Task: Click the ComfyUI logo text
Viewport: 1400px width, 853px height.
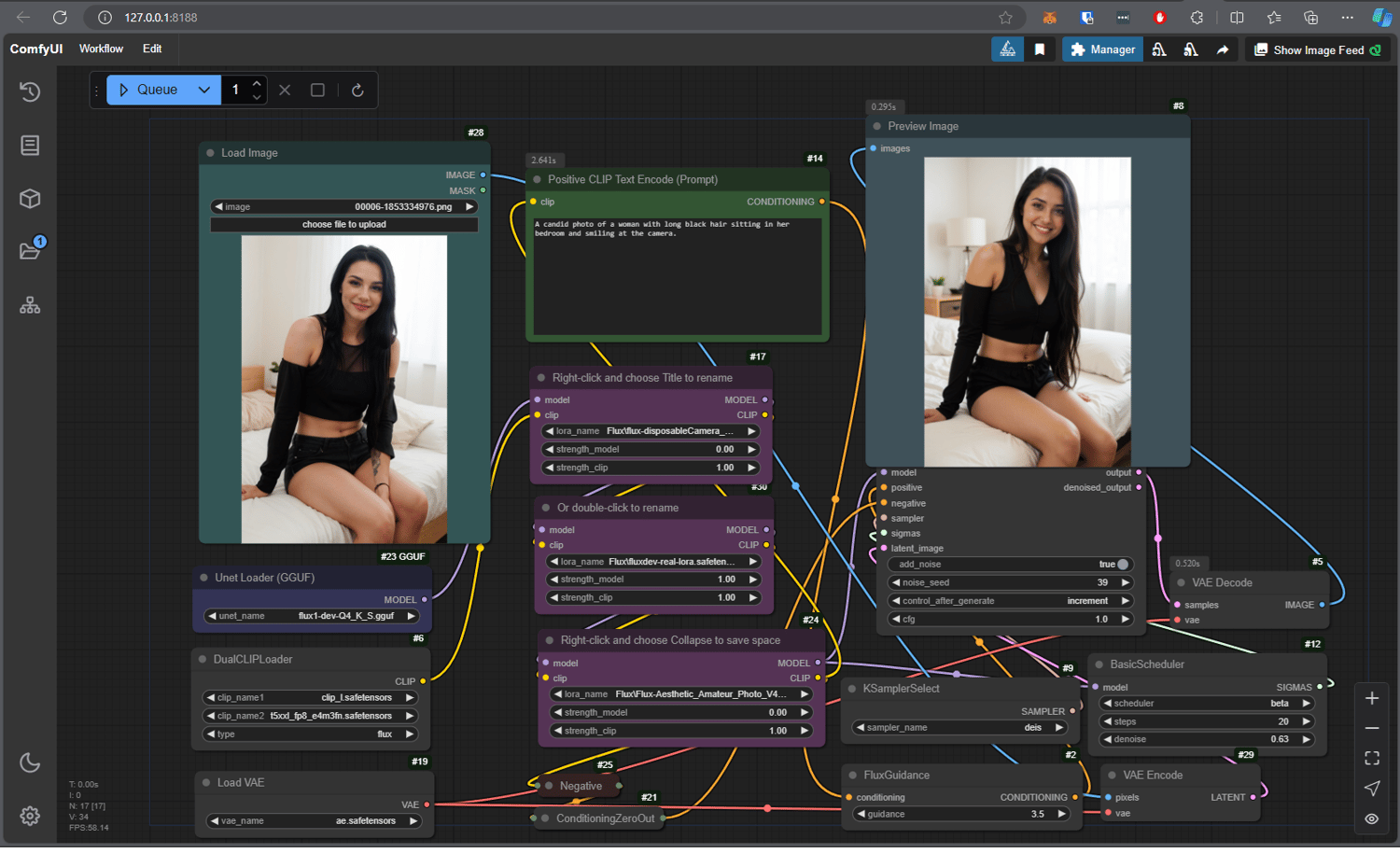Action: [36, 49]
